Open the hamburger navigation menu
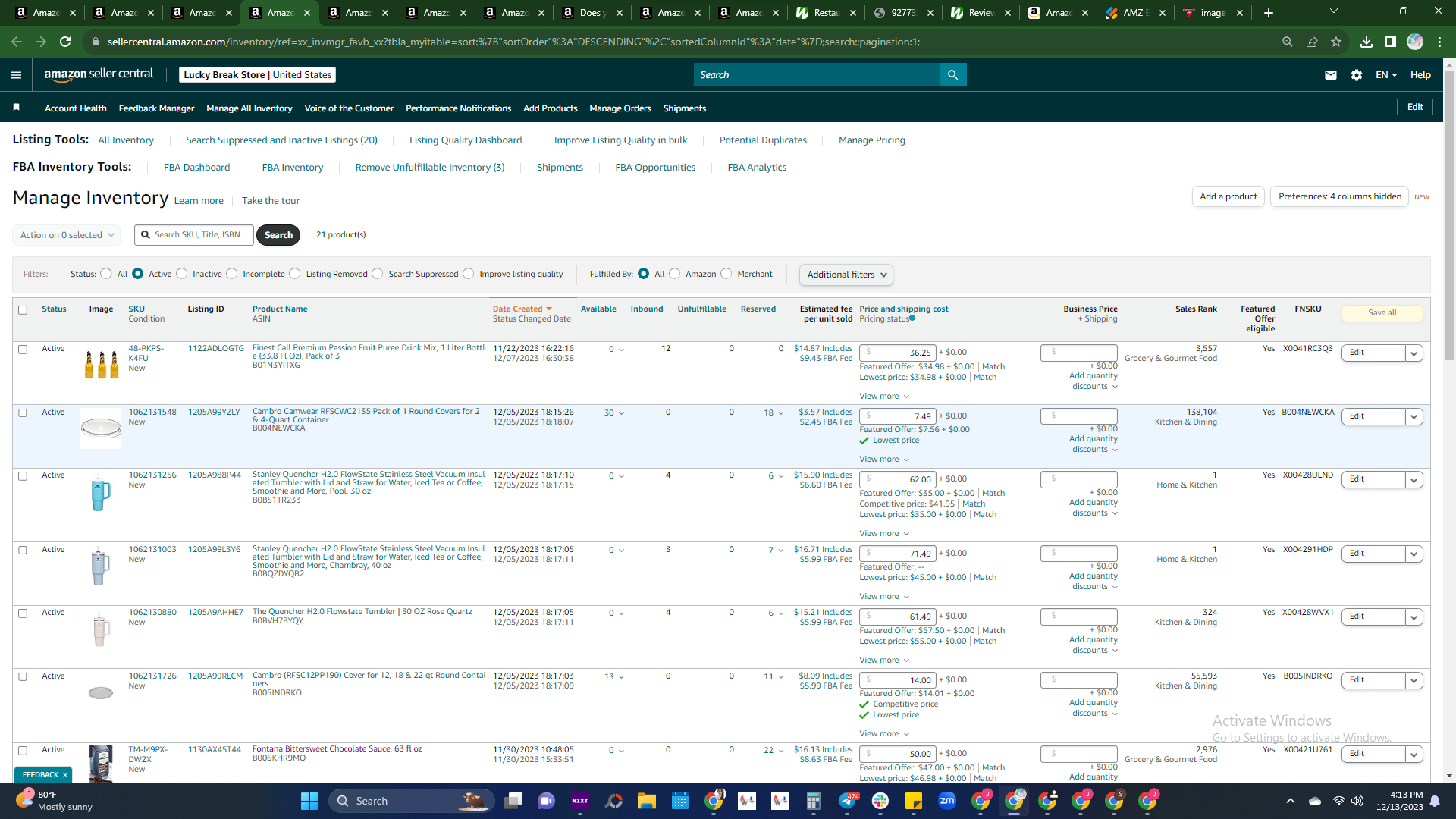This screenshot has width=1456, height=819. pos(16,75)
